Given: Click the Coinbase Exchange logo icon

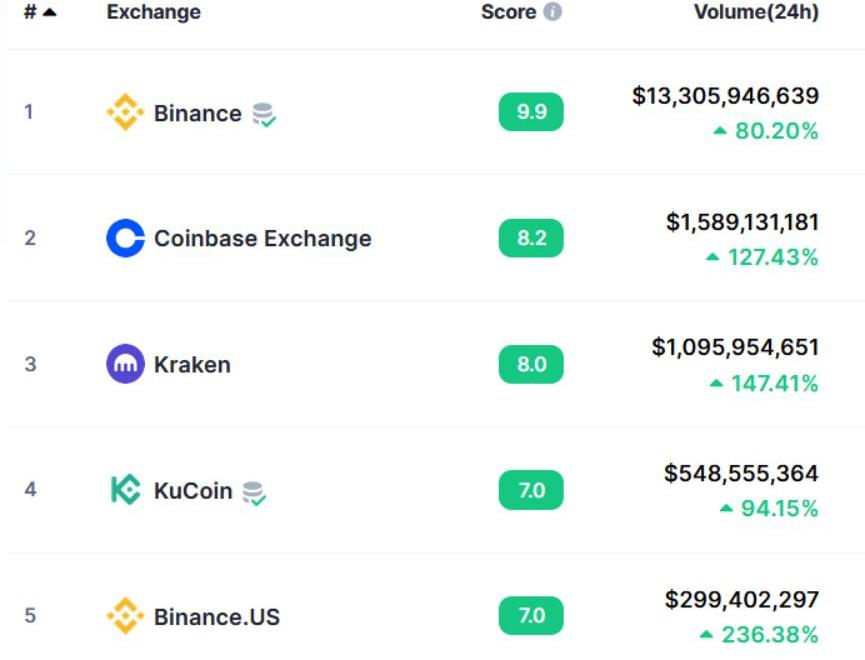Looking at the screenshot, I should pos(125,239).
